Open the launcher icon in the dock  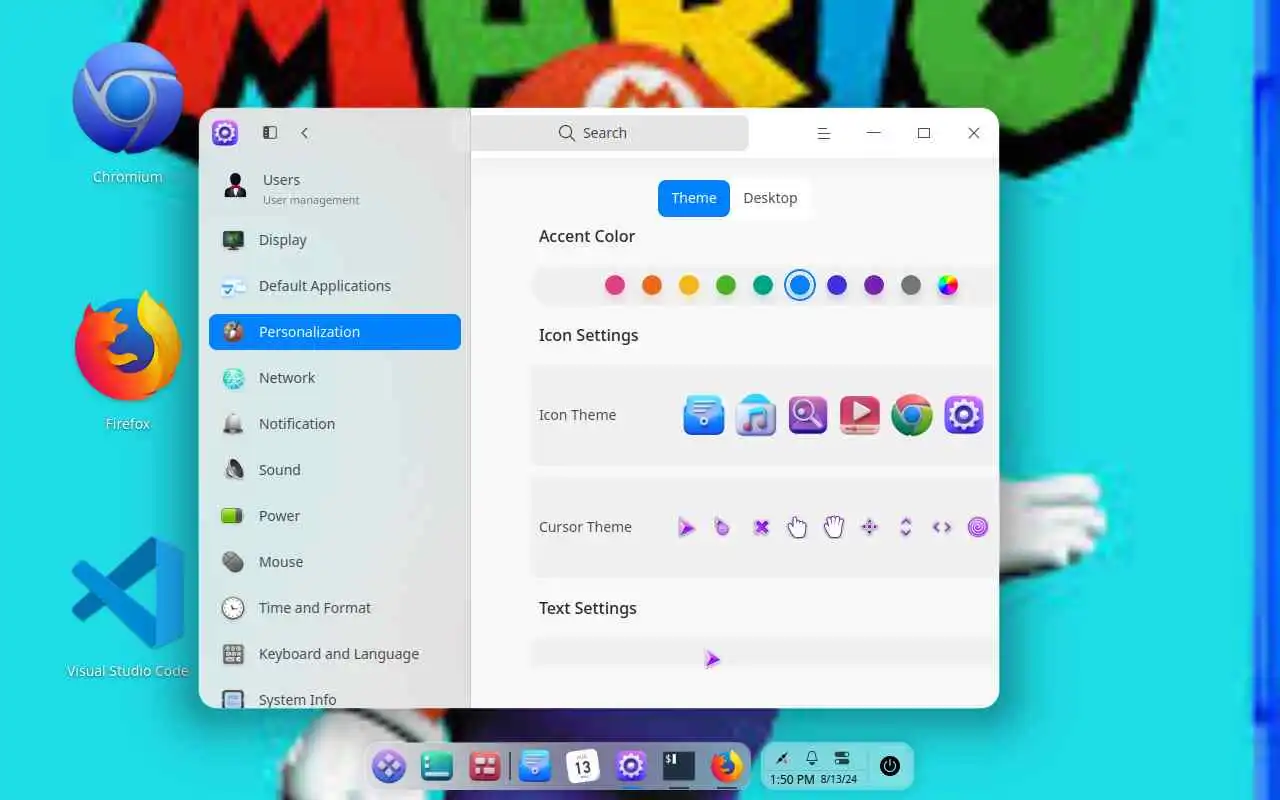coord(389,767)
